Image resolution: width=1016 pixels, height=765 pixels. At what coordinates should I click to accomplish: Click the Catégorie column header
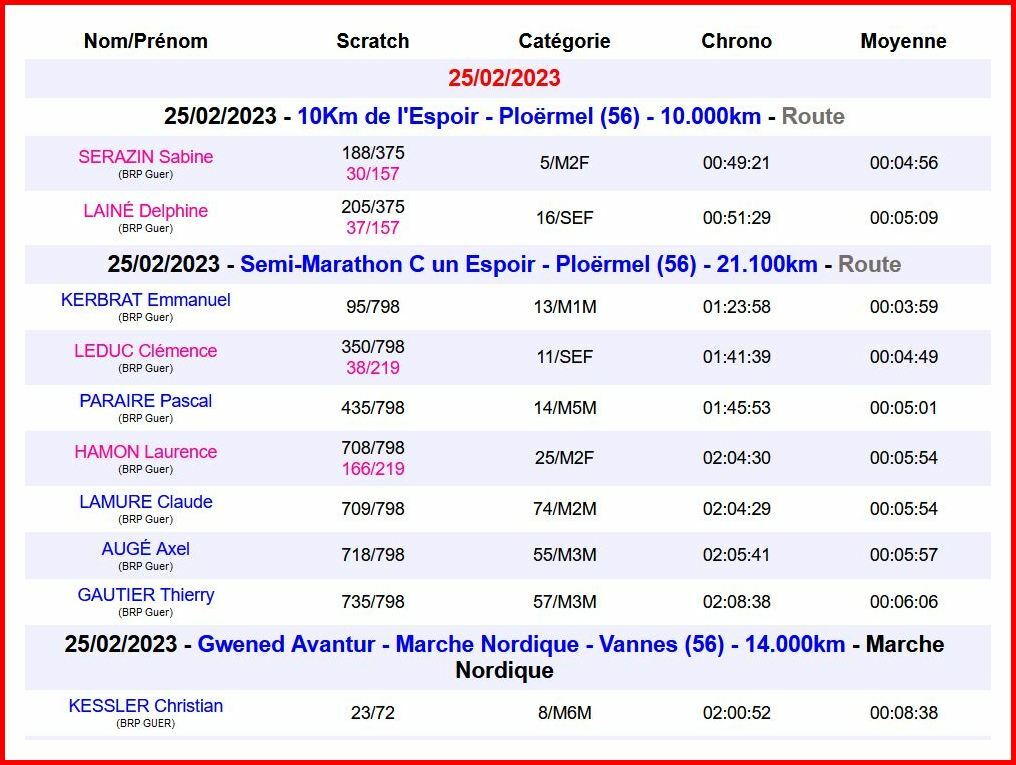[x=564, y=41]
